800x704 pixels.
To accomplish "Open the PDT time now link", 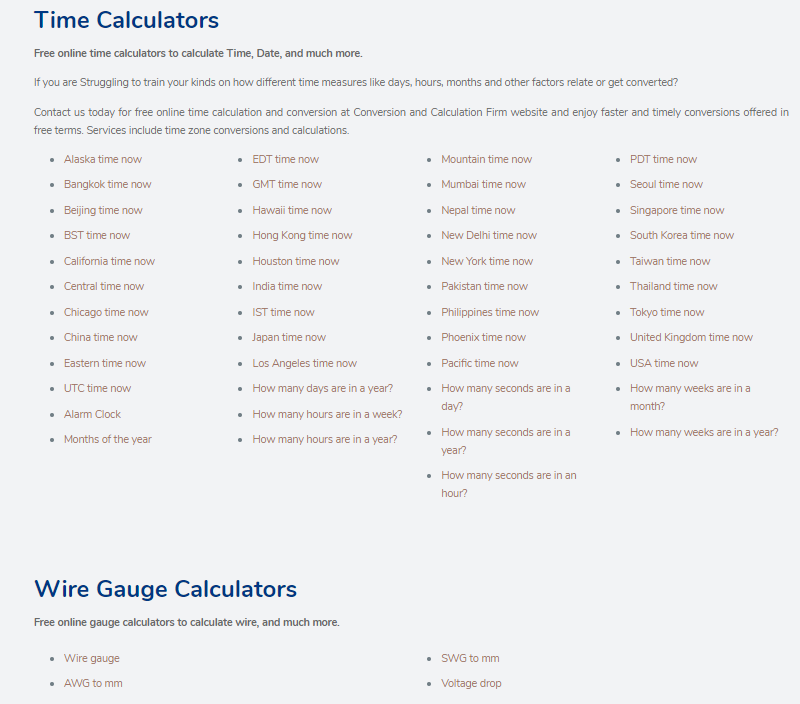I will pyautogui.click(x=663, y=158).
